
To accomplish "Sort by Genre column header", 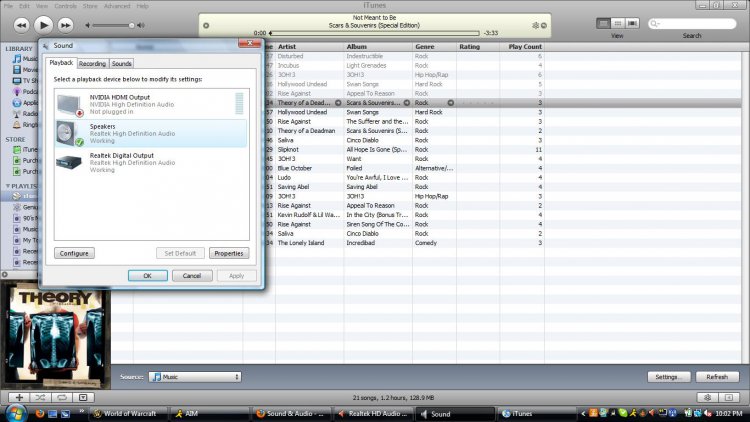I will pos(434,47).
